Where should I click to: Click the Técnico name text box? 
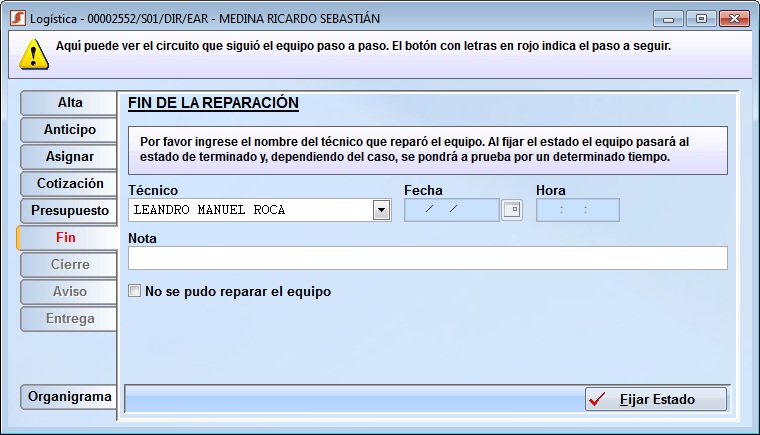250,210
